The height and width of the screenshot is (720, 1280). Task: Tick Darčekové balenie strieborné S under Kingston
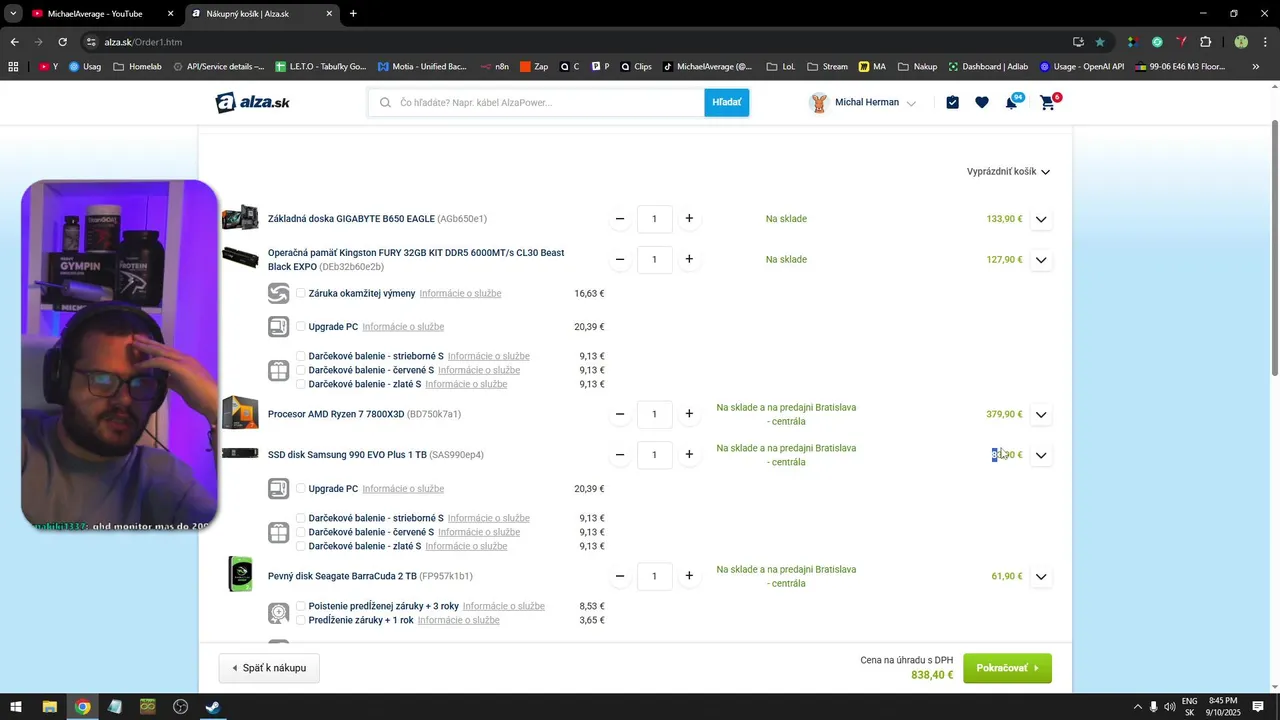301,356
